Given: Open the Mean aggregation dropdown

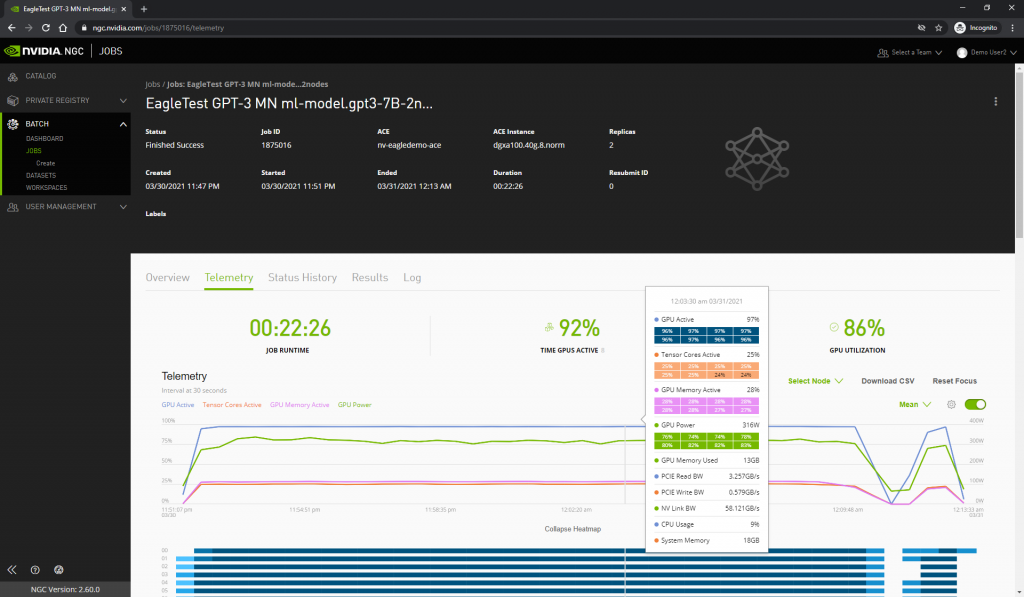Looking at the screenshot, I should 915,405.
